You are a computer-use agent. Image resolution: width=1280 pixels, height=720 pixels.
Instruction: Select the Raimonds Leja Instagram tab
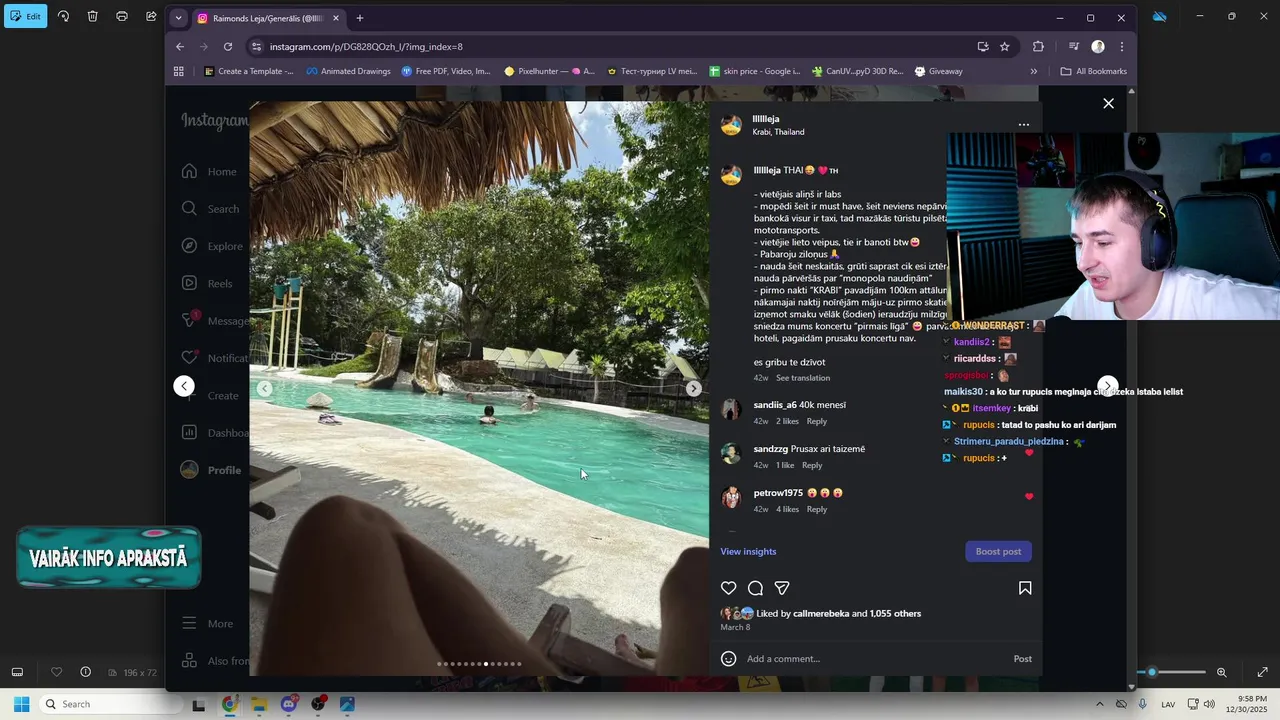(268, 18)
